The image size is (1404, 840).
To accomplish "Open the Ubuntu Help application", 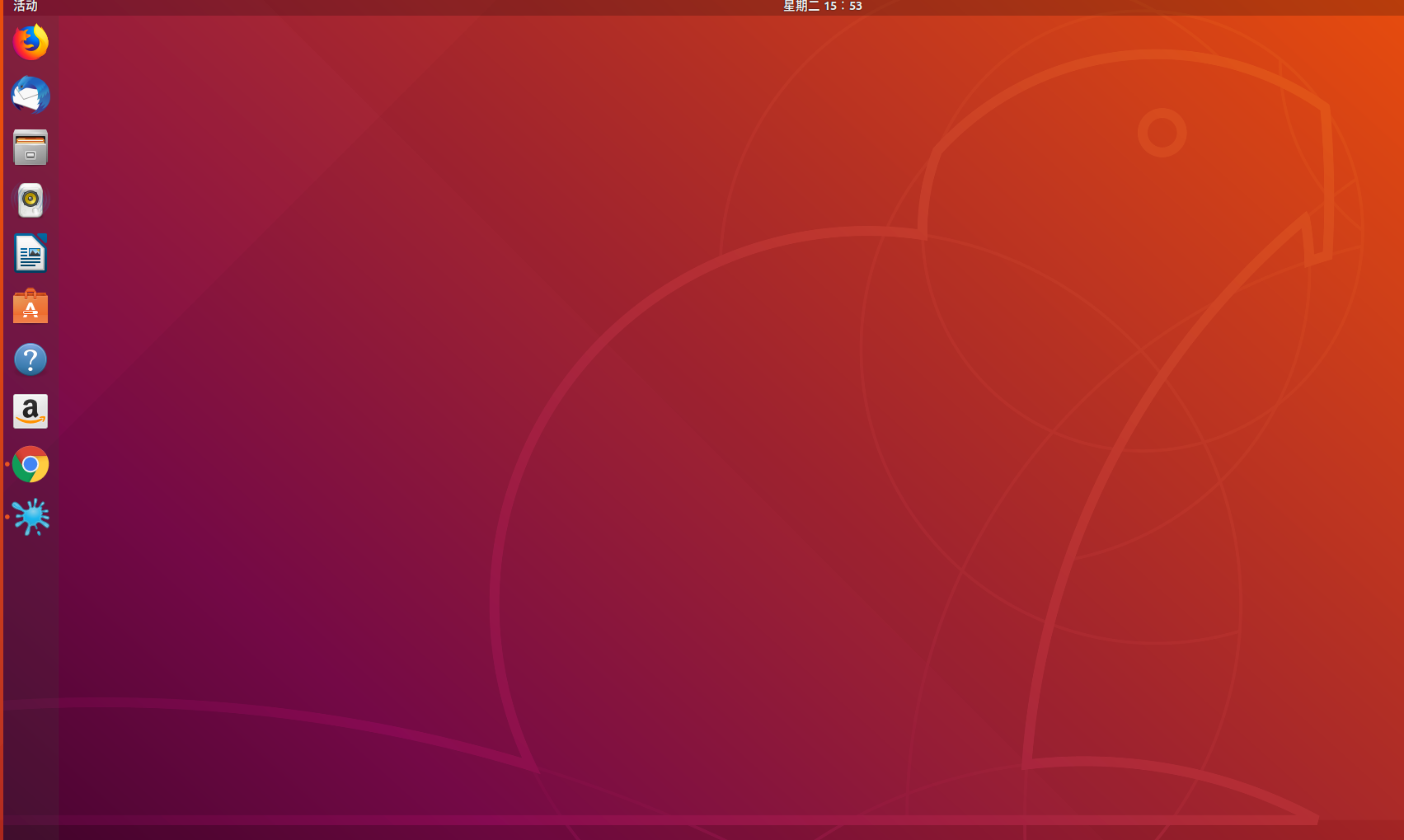I will 30,359.
